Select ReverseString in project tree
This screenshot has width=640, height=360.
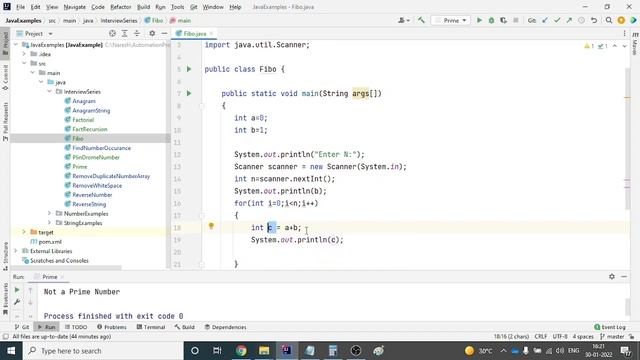tap(89, 204)
